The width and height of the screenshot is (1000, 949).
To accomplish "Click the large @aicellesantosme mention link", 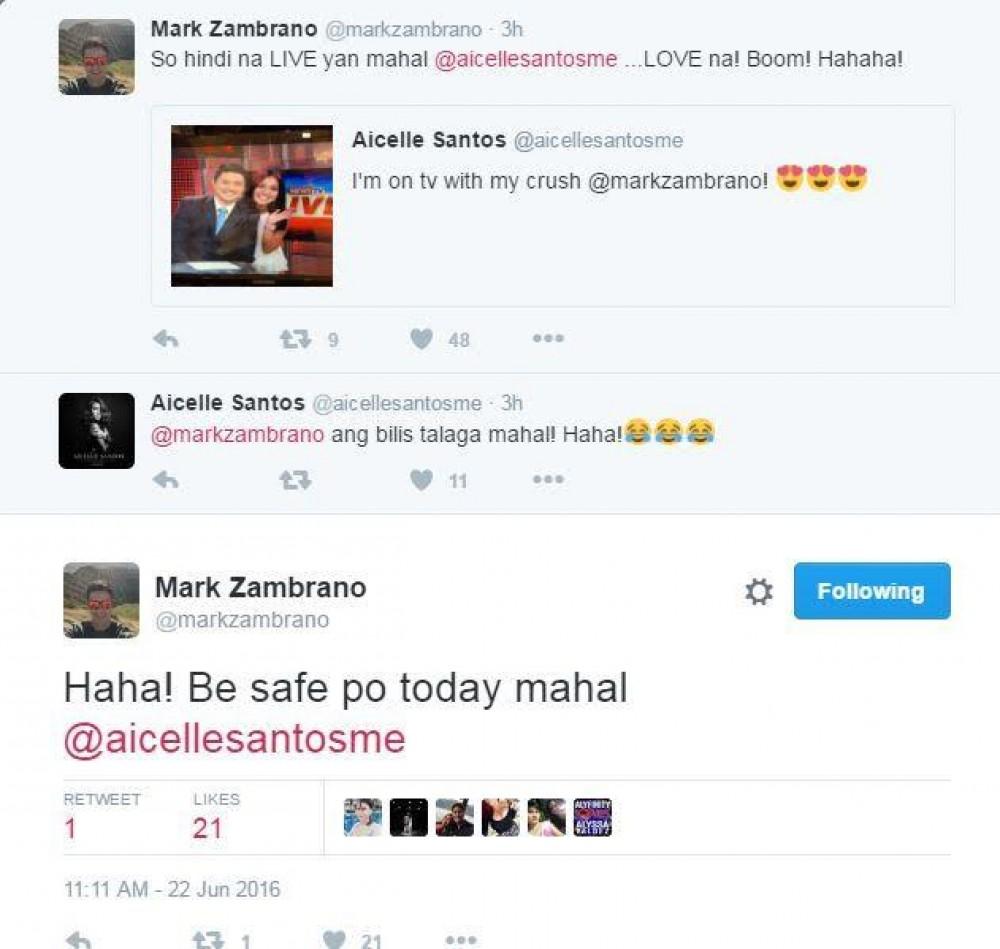I will point(234,740).
